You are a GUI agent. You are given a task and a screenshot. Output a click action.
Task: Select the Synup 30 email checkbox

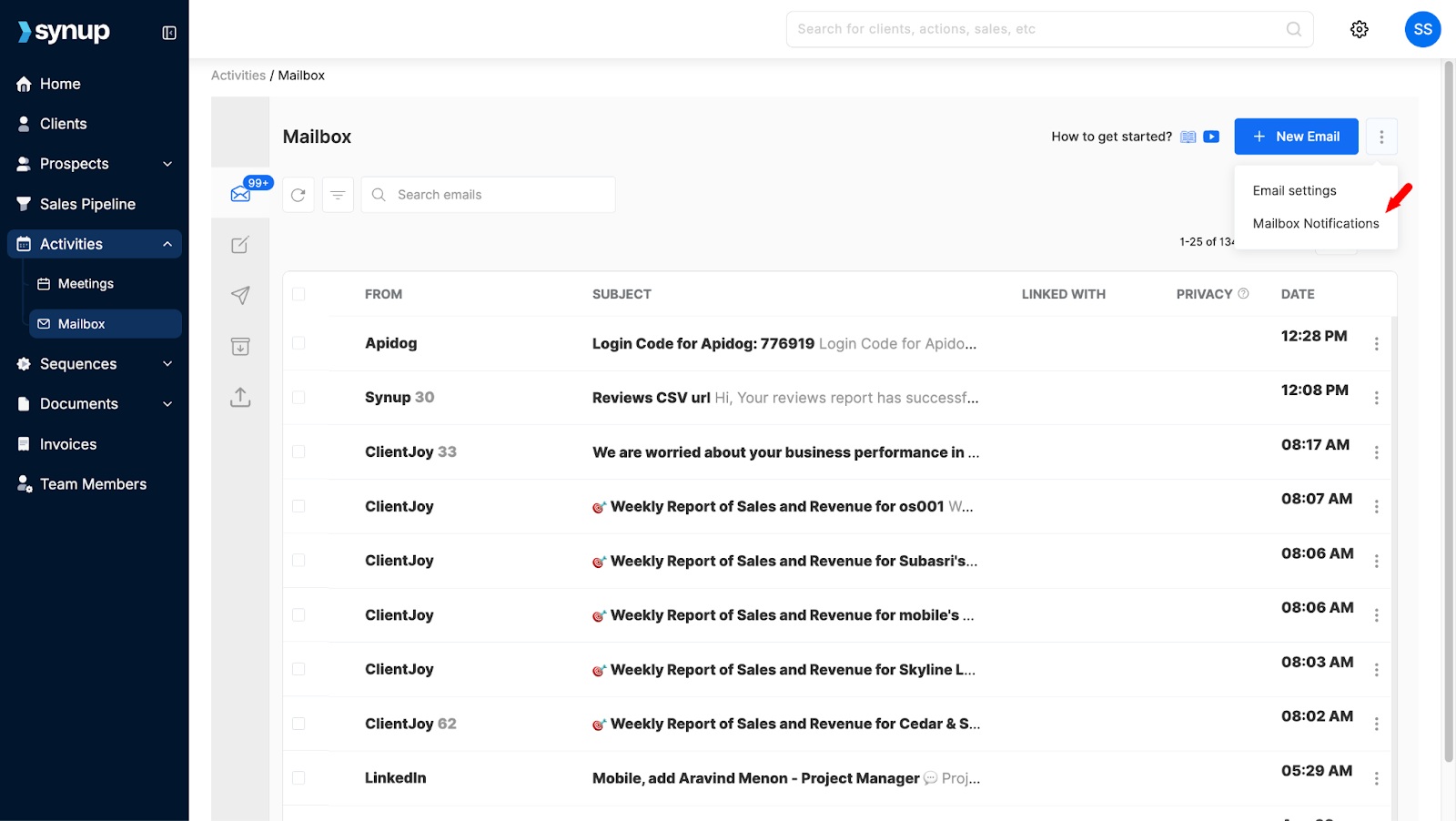(x=298, y=398)
